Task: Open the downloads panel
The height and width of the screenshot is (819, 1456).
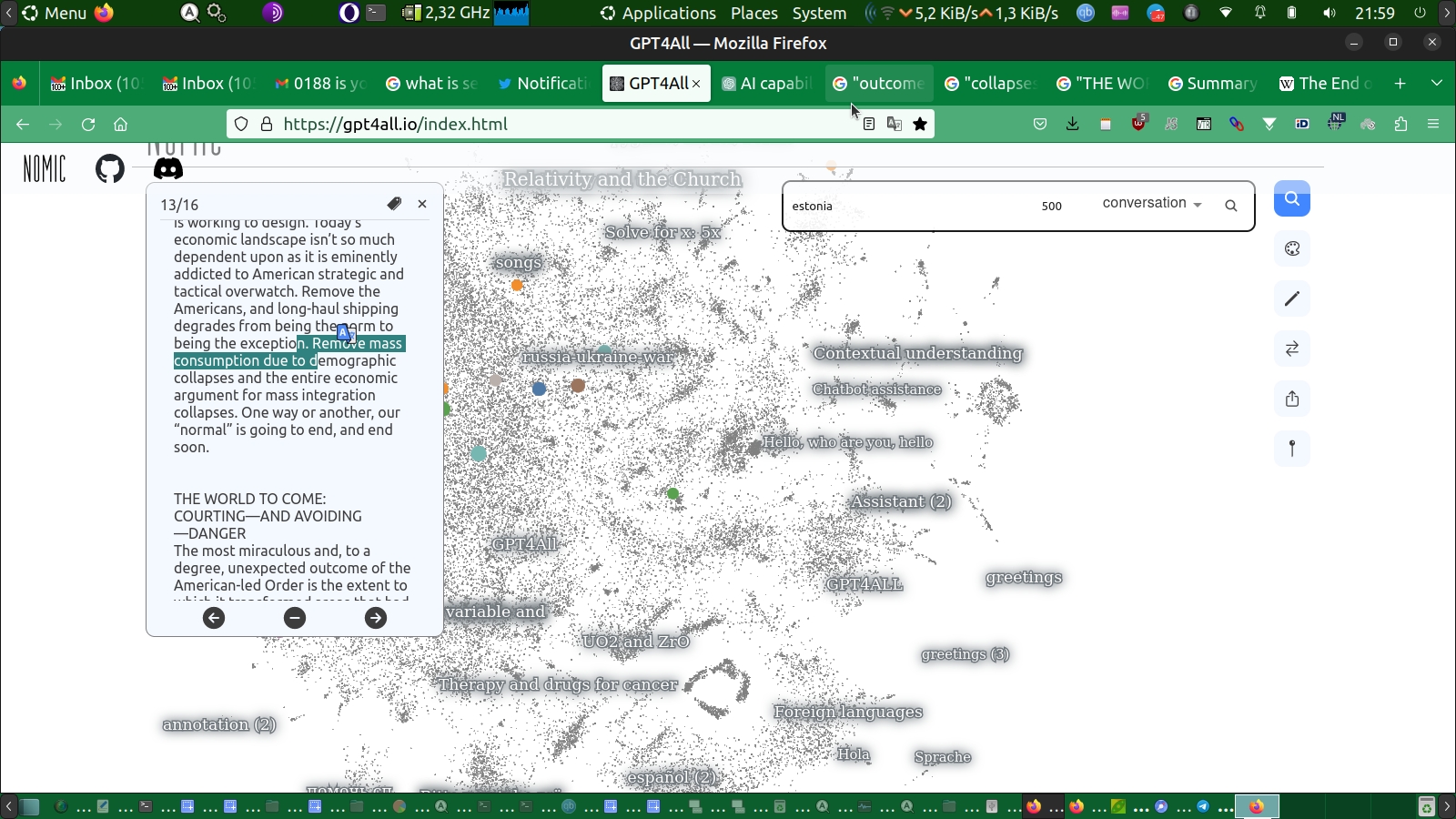Action: [1073, 124]
